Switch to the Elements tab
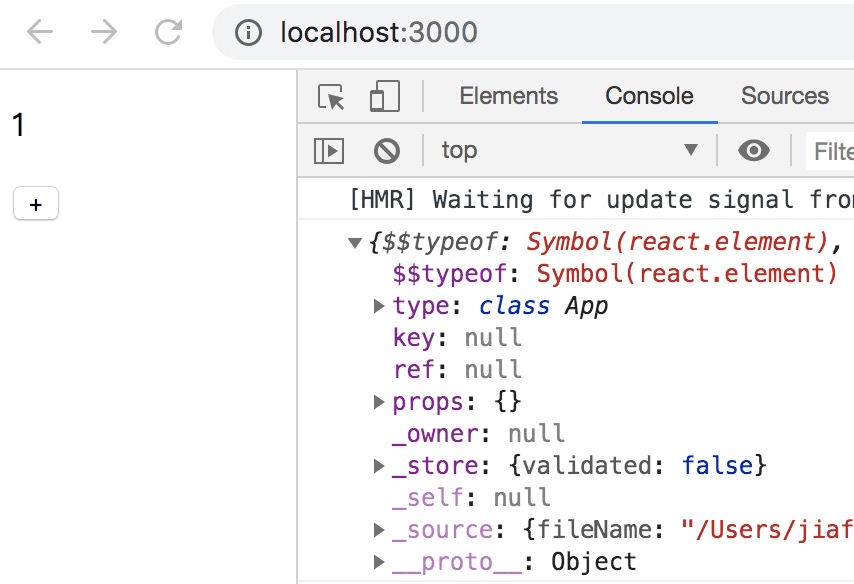 509,96
